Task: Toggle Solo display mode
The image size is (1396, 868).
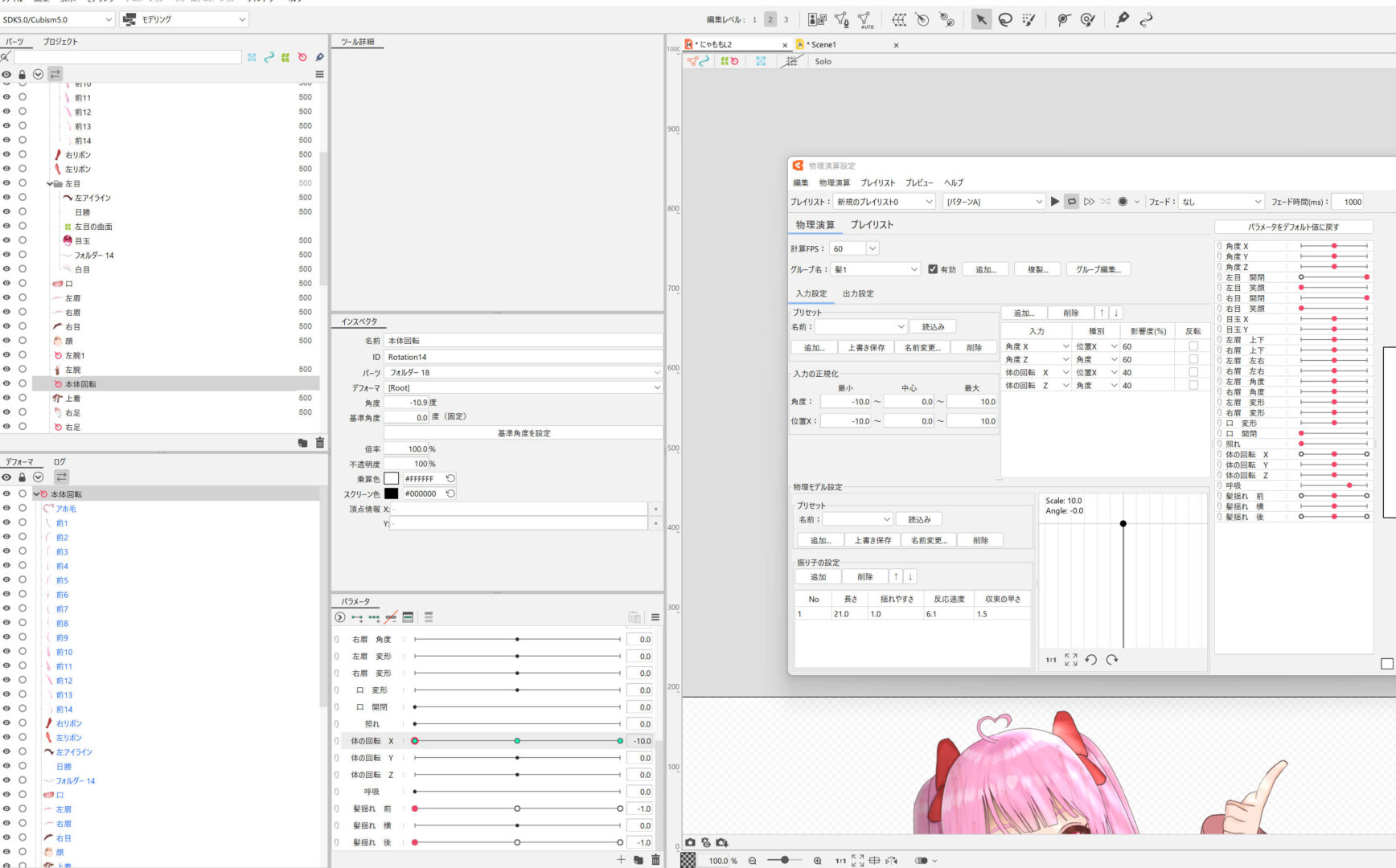Action: click(x=823, y=61)
